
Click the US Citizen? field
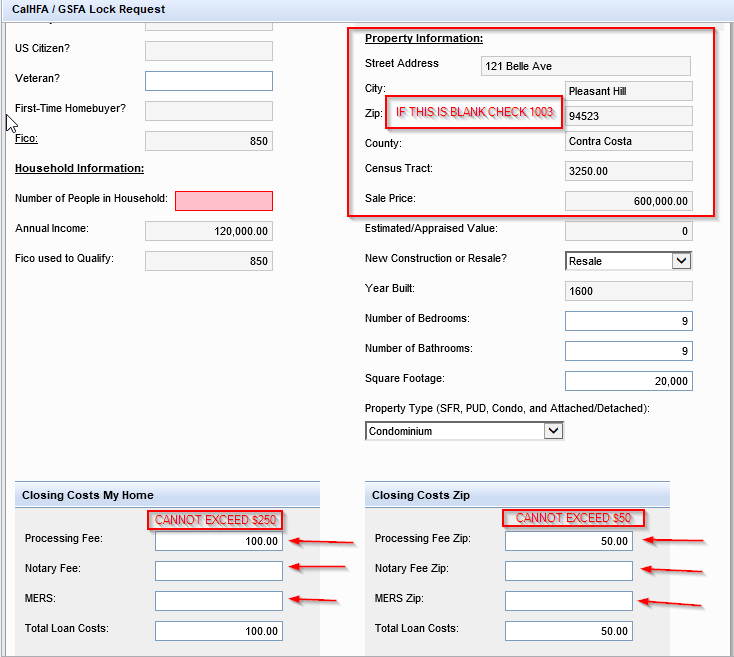pos(209,51)
